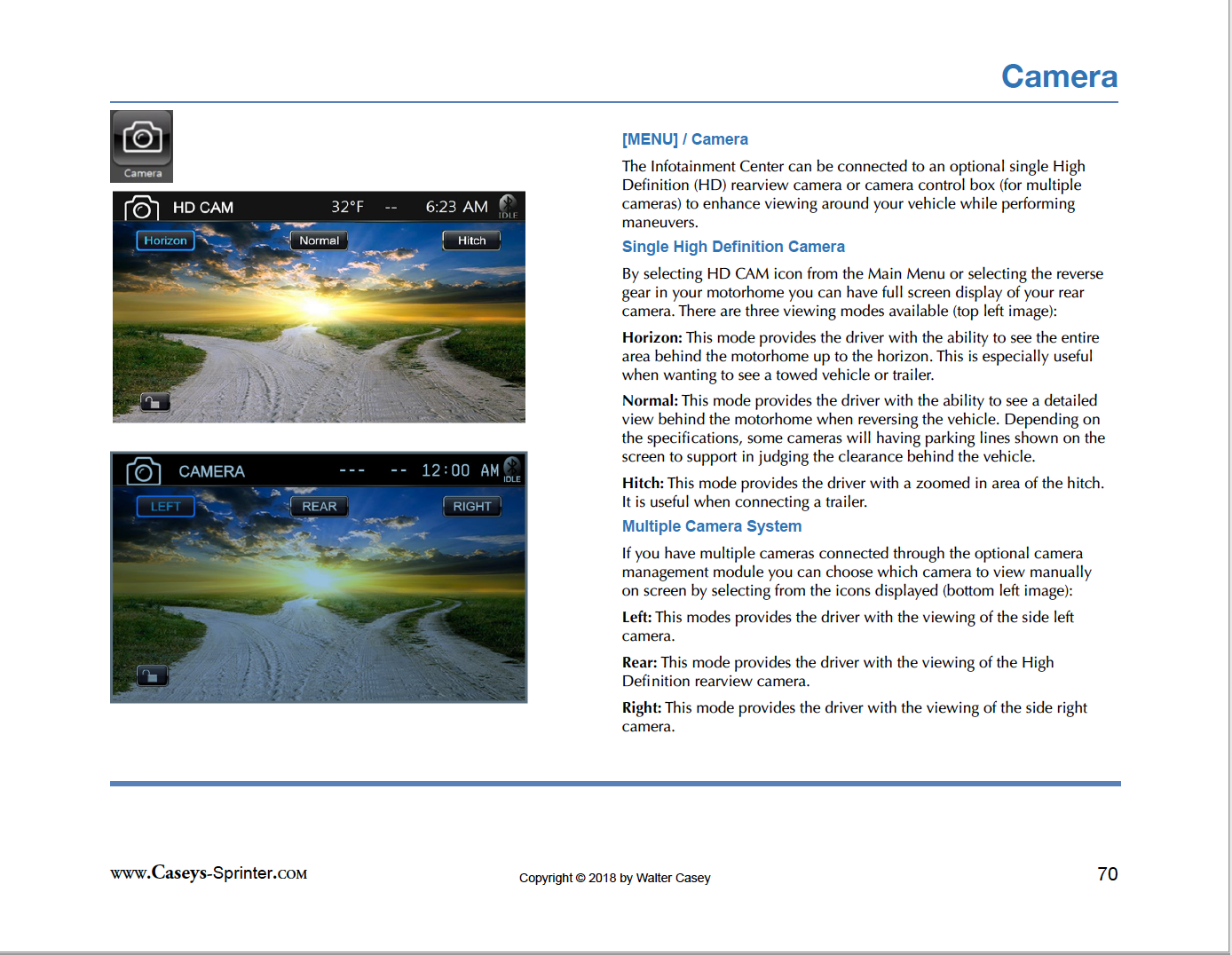Click the Camera menu icon tile

point(141,146)
